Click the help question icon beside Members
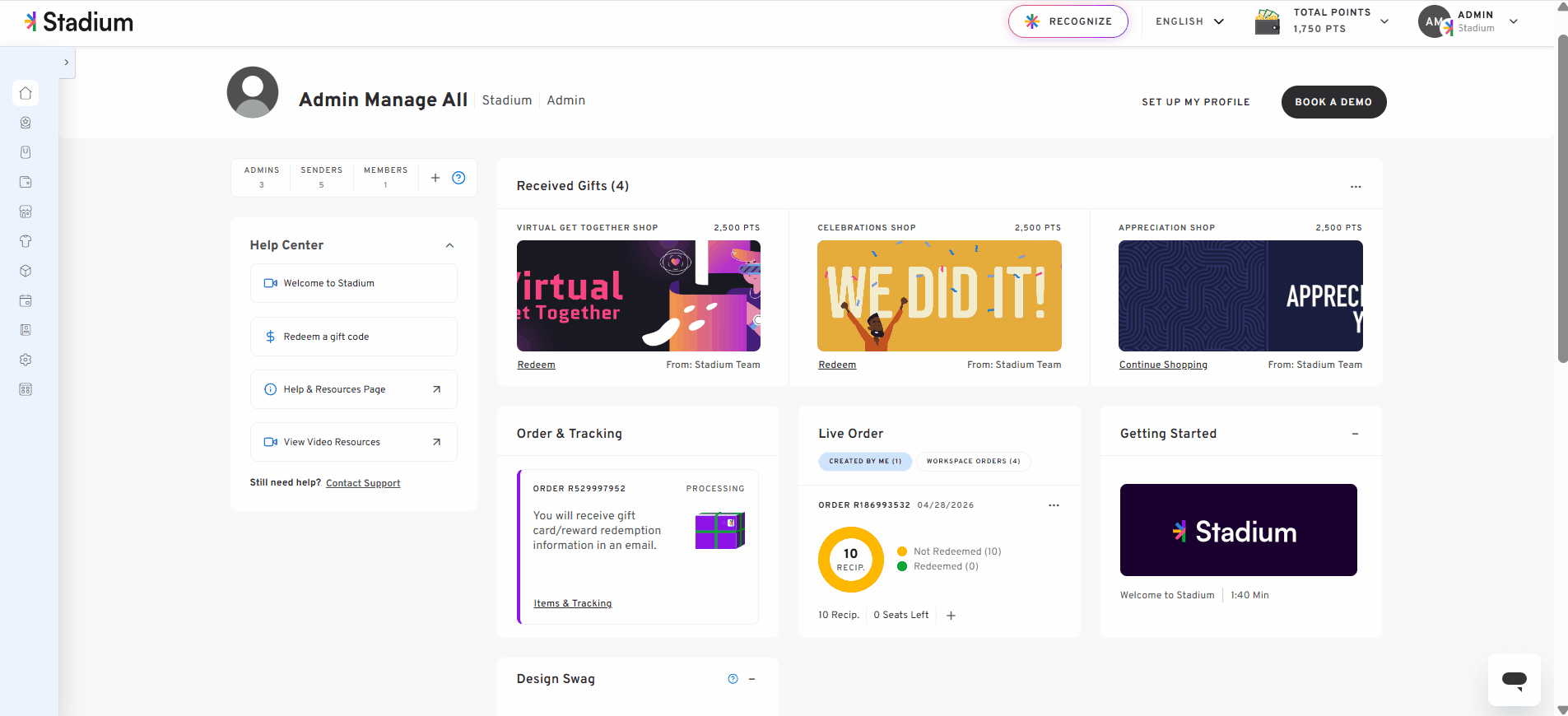 (x=459, y=178)
